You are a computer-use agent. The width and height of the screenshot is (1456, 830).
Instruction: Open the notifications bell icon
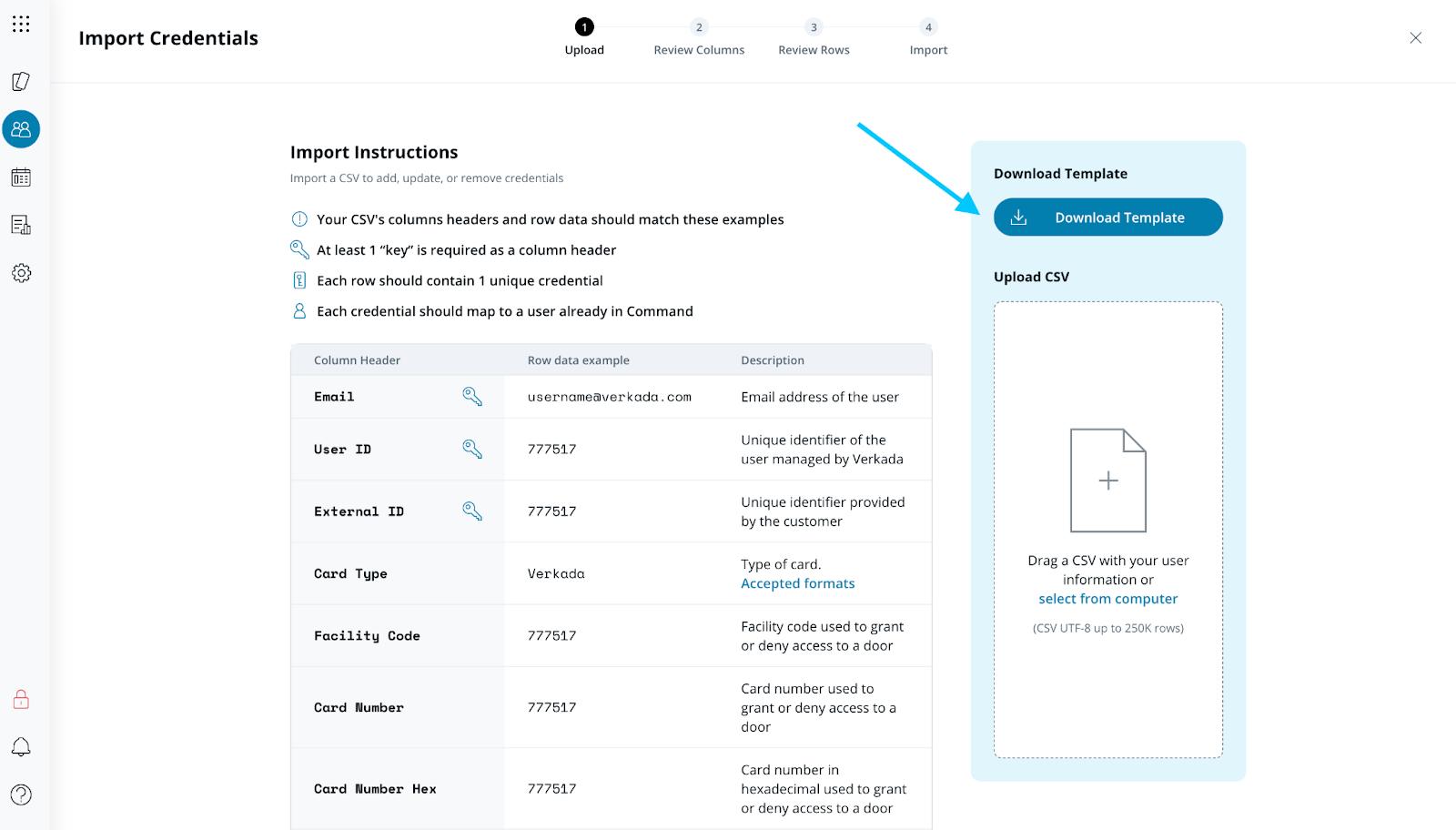pos(21,747)
